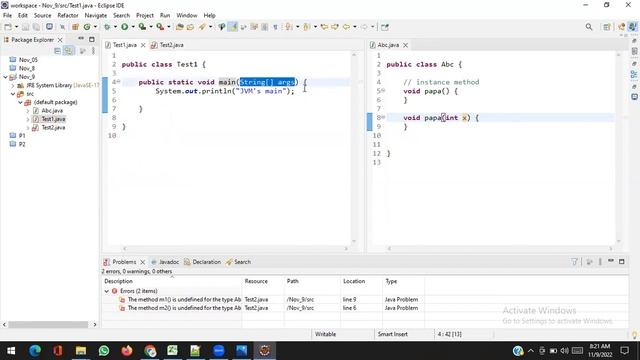Close the Problems view tab
The height and width of the screenshot is (360, 640).
(x=142, y=262)
